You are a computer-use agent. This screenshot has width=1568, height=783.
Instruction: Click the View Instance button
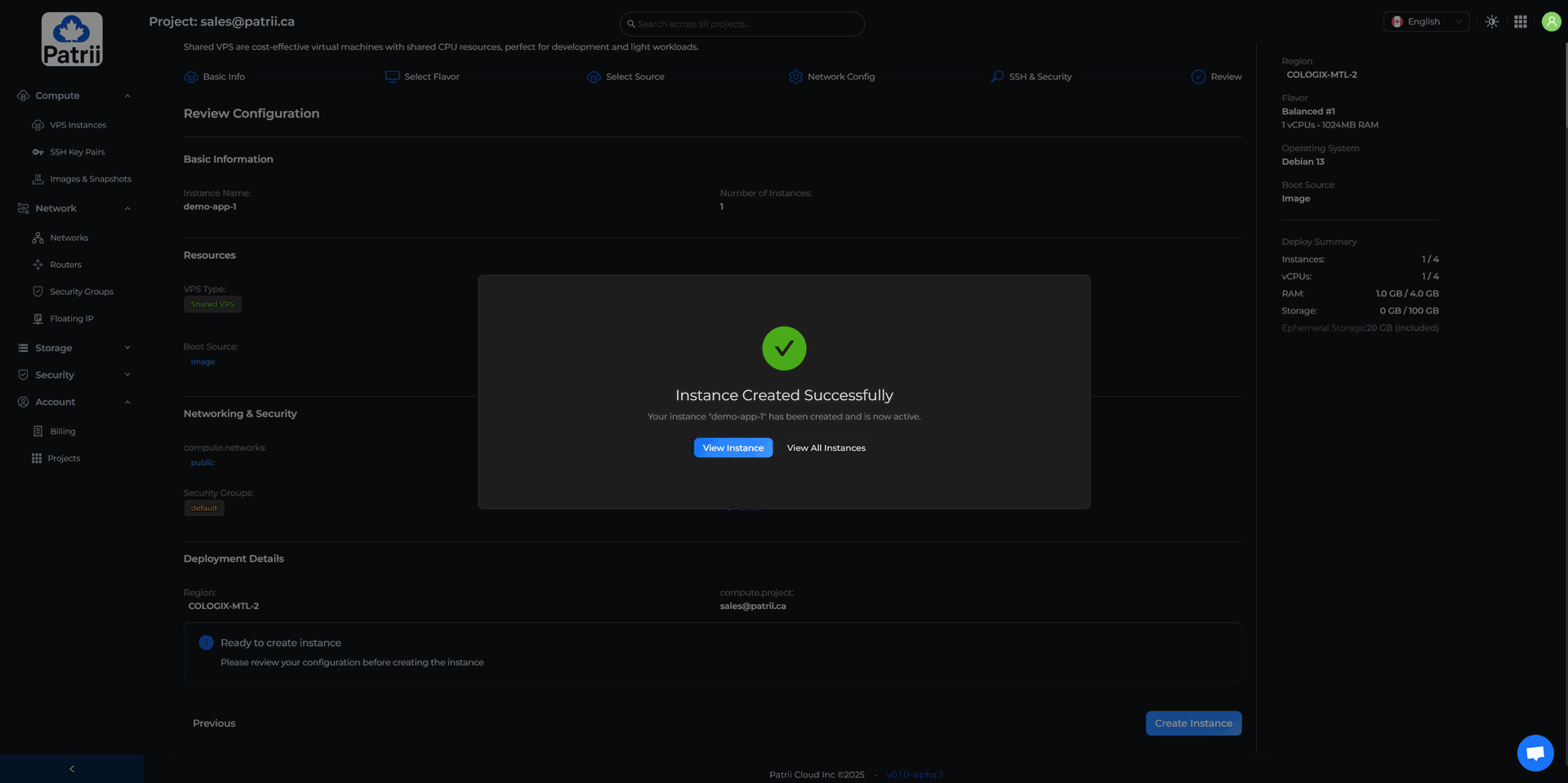point(733,447)
